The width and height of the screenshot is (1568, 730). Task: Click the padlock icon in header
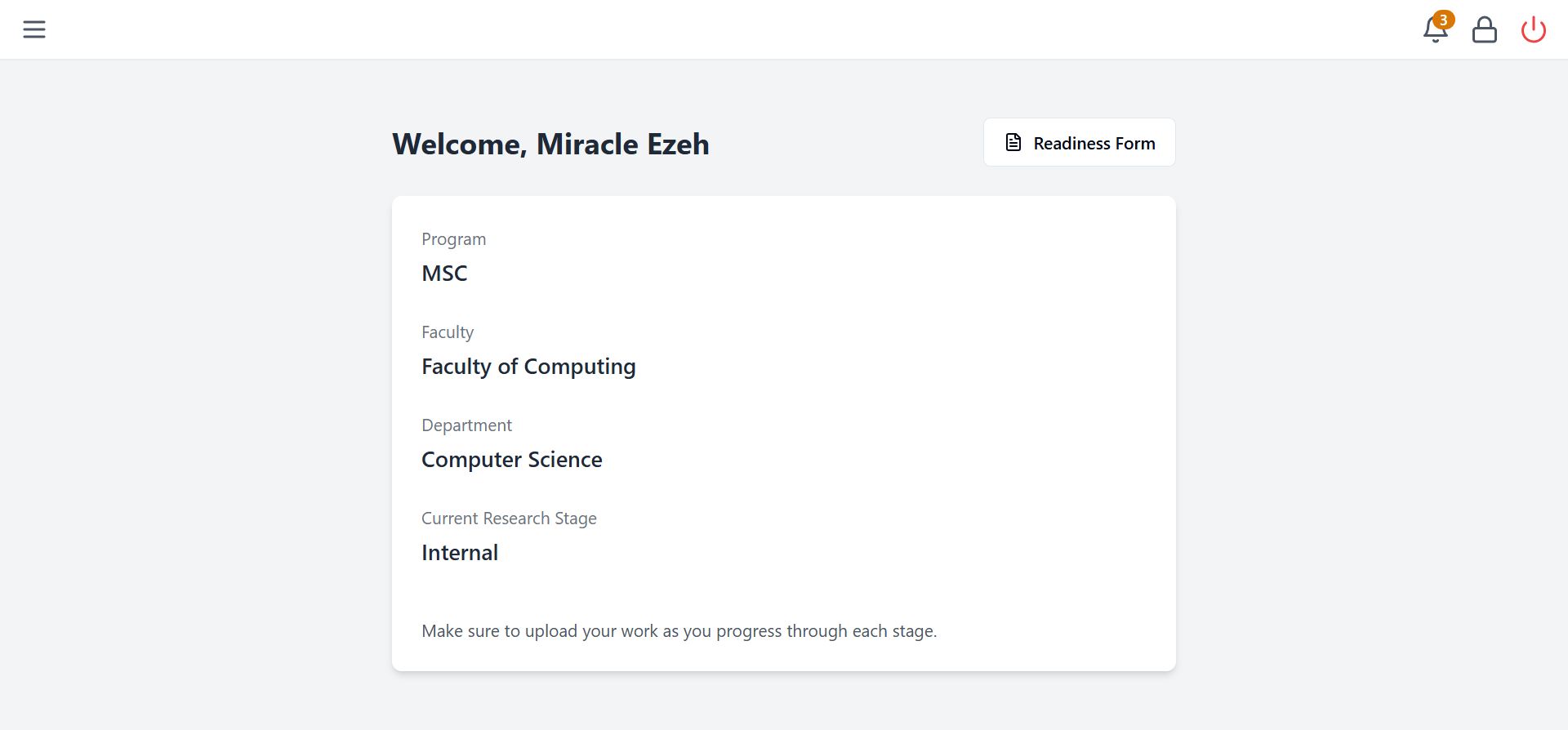[1484, 29]
